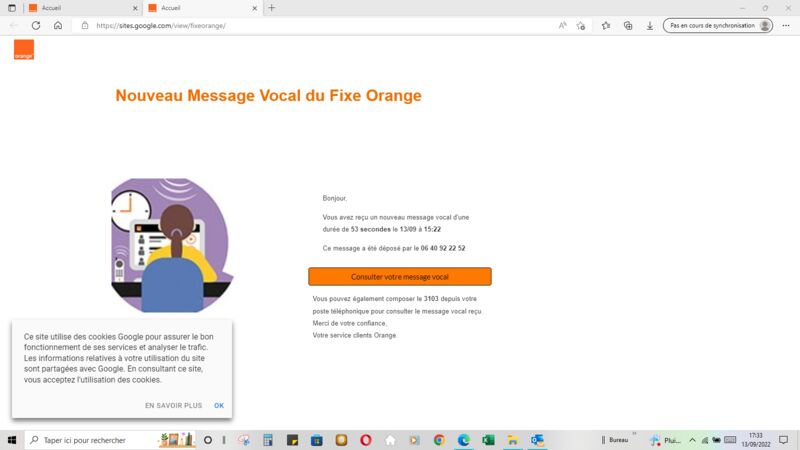
Task: Accept cookies with the OK button
Action: pyautogui.click(x=219, y=405)
